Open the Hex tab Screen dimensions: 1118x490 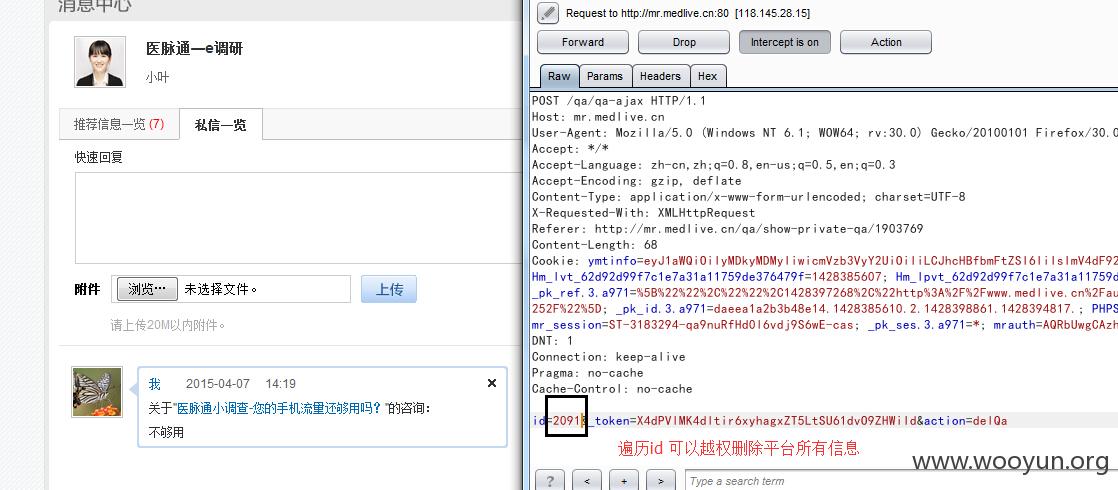tap(707, 76)
